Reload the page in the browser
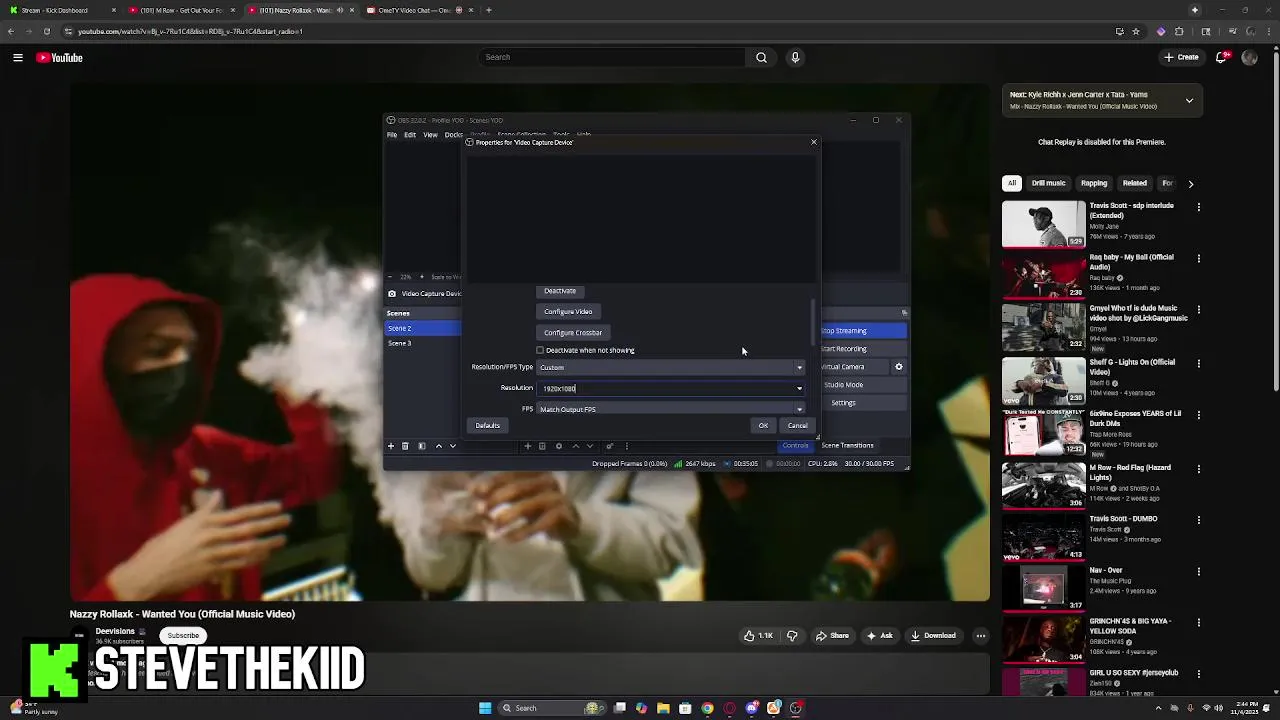This screenshot has width=1280, height=720. tap(46, 31)
